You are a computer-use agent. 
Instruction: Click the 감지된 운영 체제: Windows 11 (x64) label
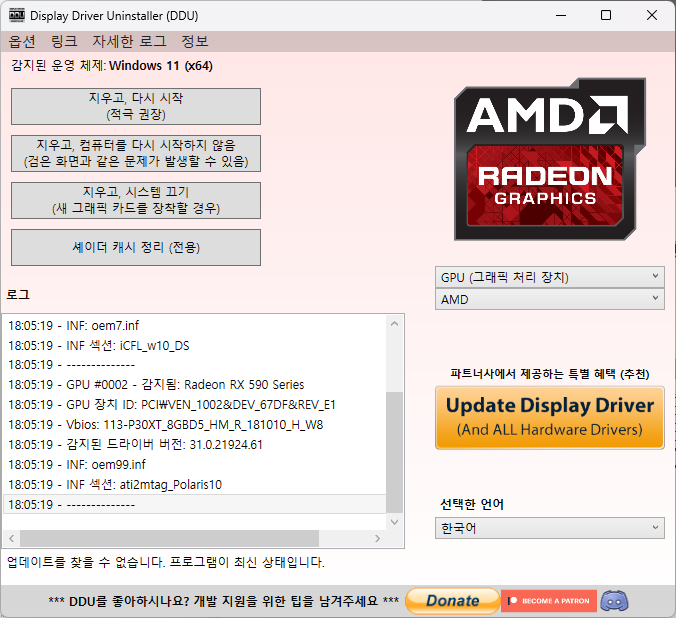(112, 66)
